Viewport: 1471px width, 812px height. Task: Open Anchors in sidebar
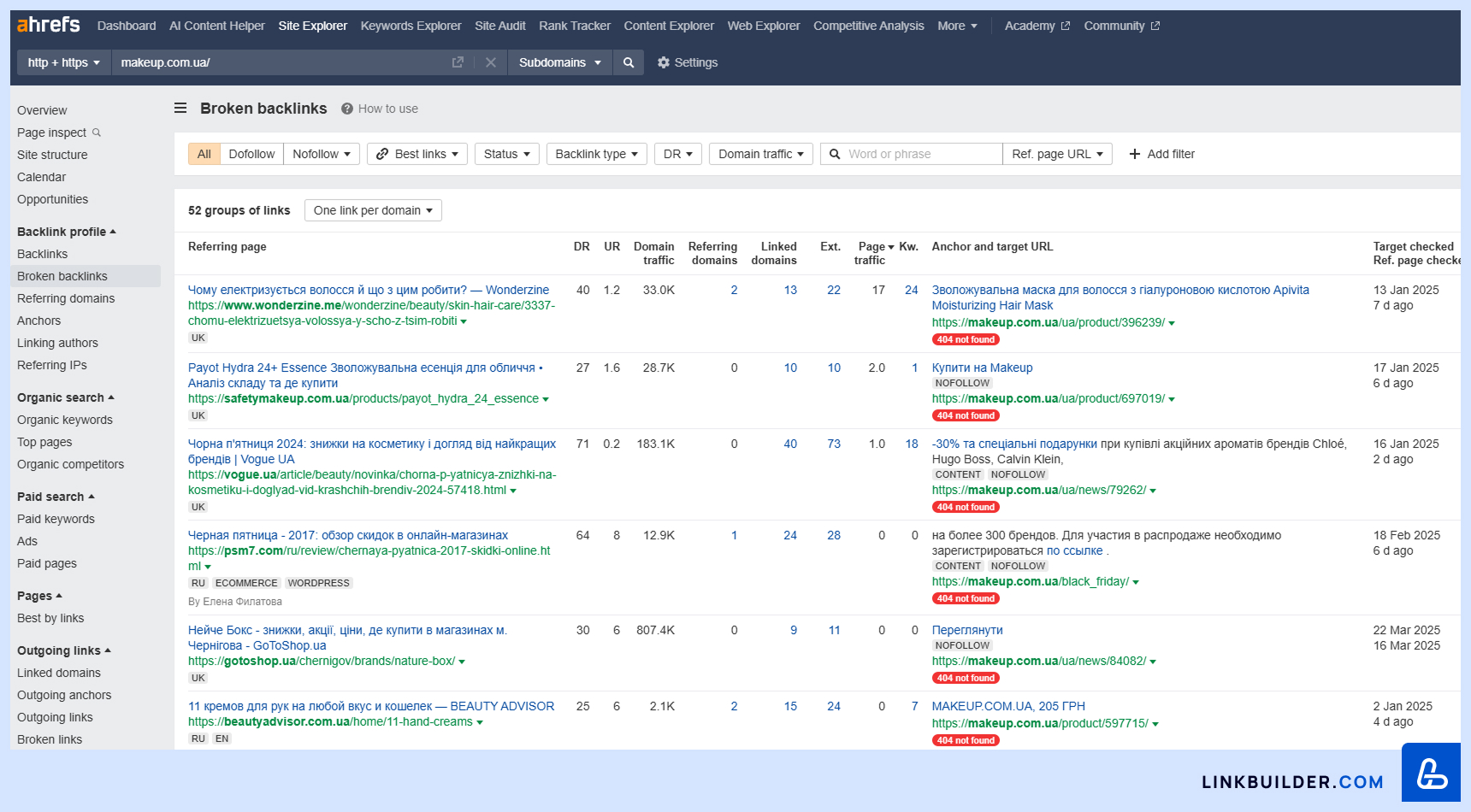[39, 321]
